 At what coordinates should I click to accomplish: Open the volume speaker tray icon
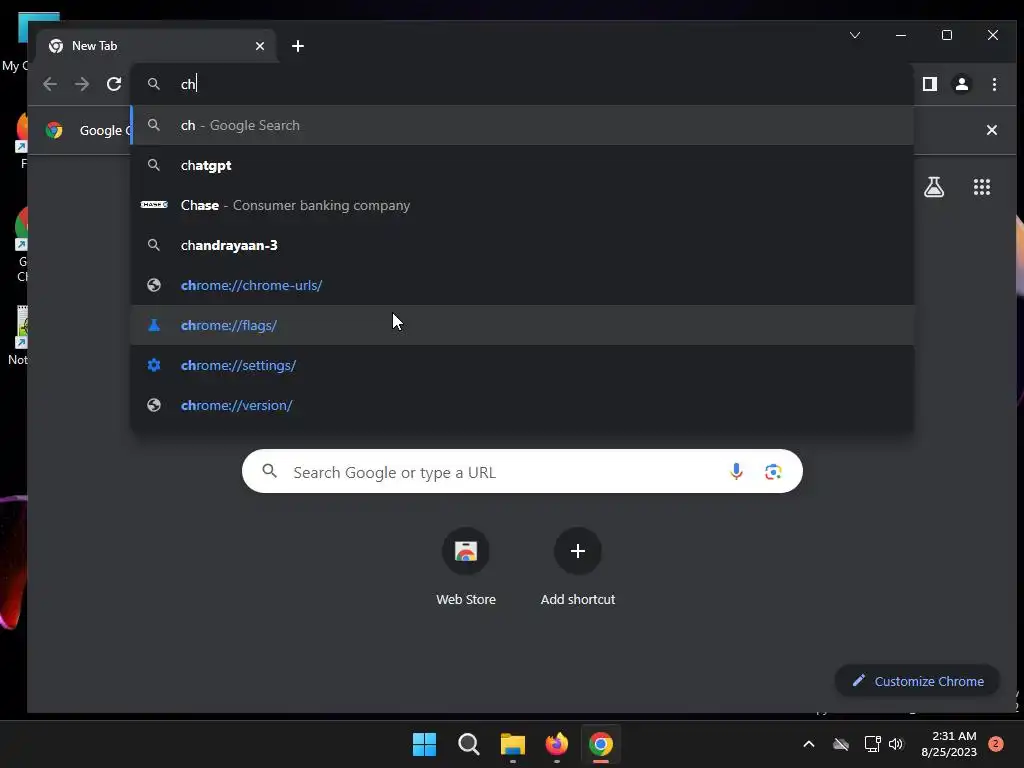pyautogui.click(x=895, y=744)
